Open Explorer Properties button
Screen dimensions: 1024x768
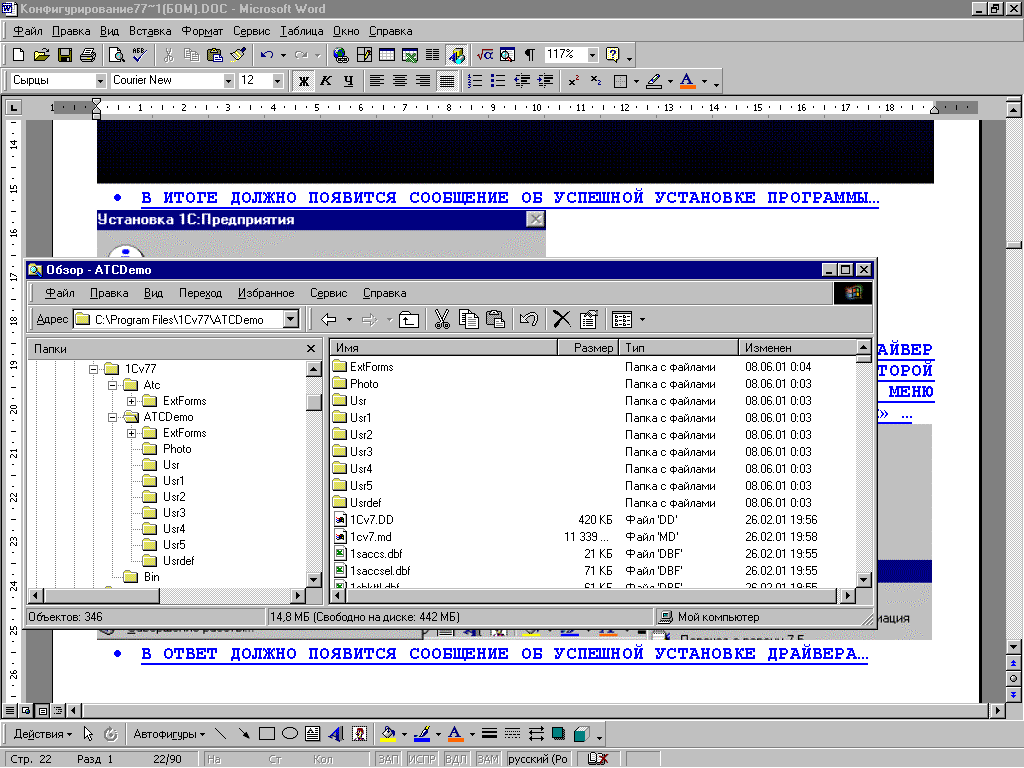pos(588,320)
